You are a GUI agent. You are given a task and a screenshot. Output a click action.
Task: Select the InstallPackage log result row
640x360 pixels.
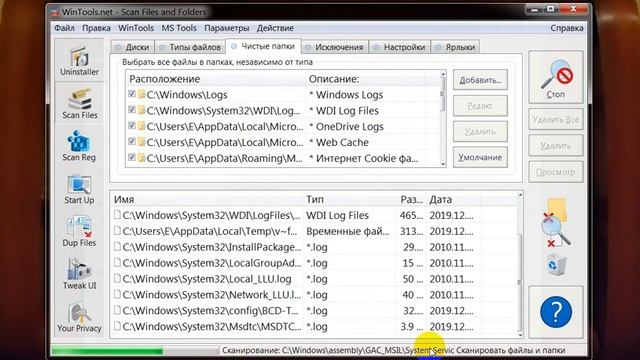314,247
